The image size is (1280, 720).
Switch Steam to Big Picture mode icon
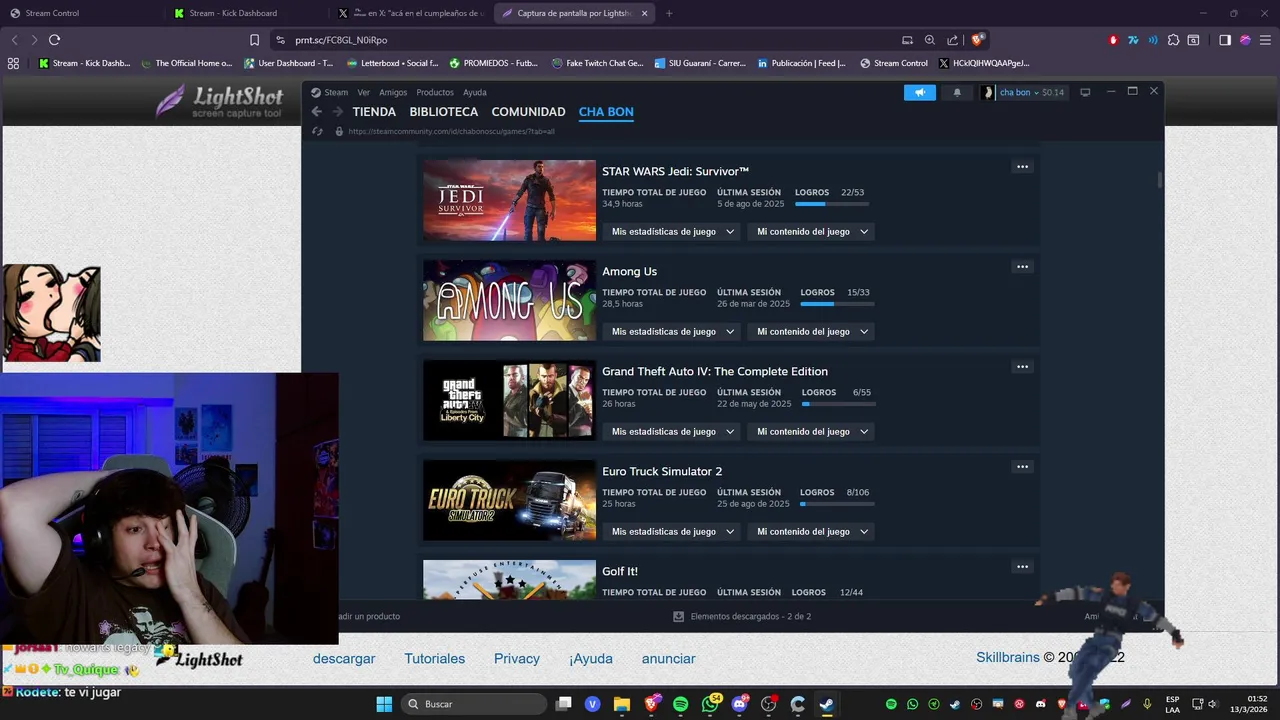pyautogui.click(x=1085, y=92)
